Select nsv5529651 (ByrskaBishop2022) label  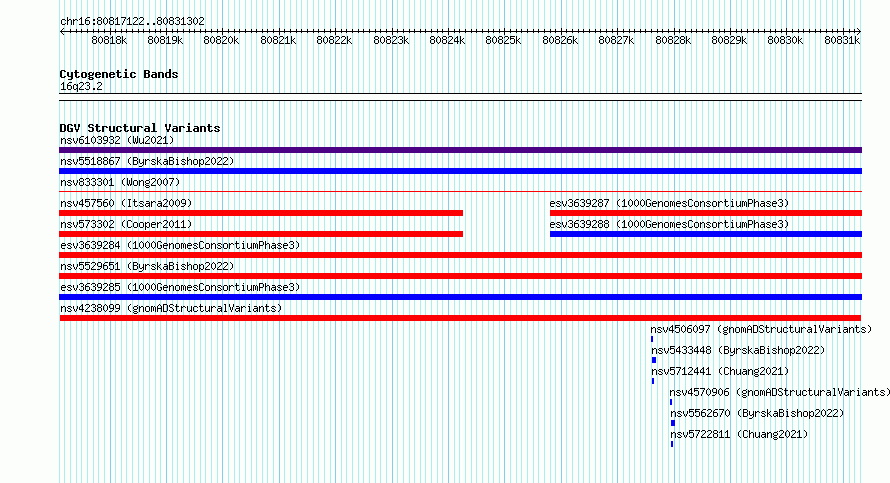point(147,266)
